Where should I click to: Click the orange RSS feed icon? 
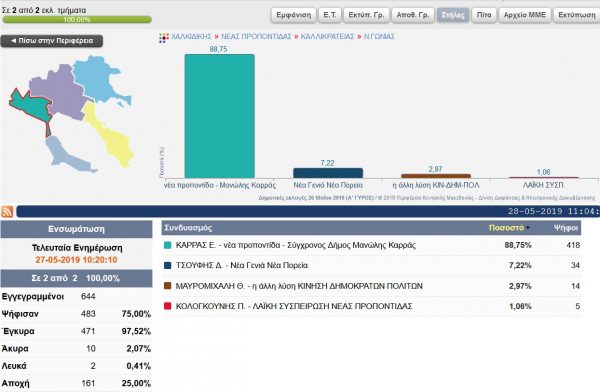(7, 211)
